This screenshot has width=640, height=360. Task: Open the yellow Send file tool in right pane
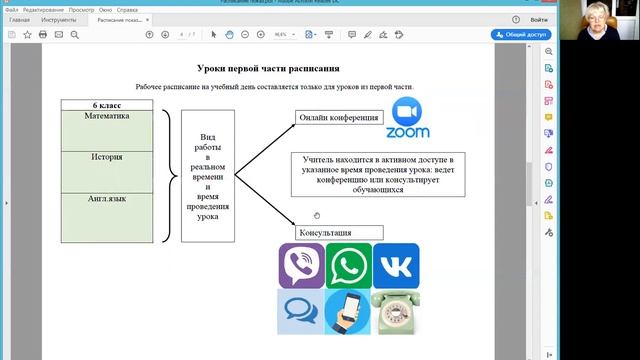pos(549,216)
